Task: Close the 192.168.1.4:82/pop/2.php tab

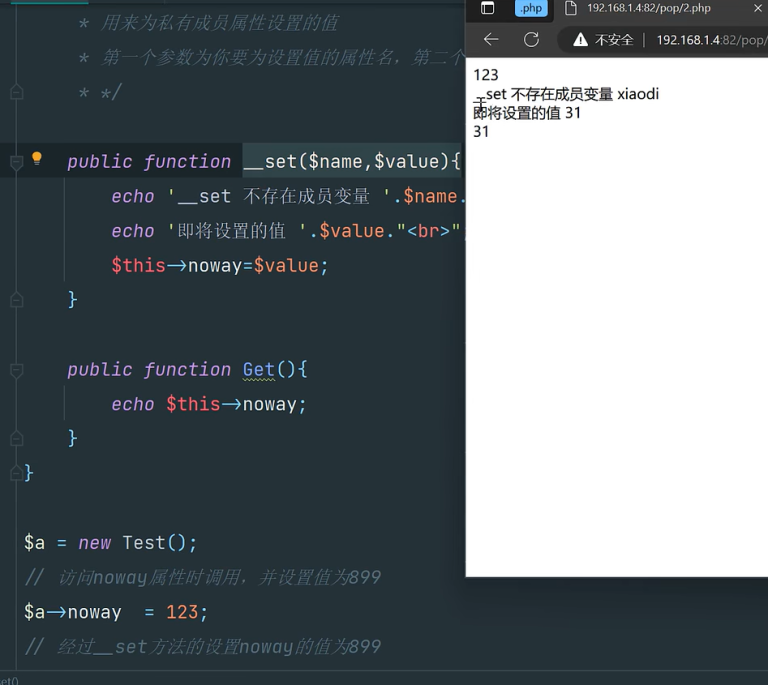Action: [x=757, y=9]
